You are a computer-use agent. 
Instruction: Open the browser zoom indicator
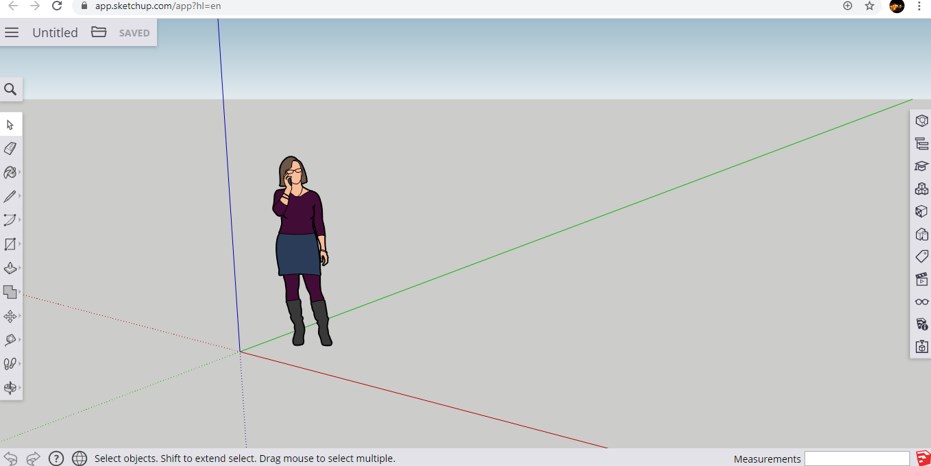pyautogui.click(x=847, y=6)
